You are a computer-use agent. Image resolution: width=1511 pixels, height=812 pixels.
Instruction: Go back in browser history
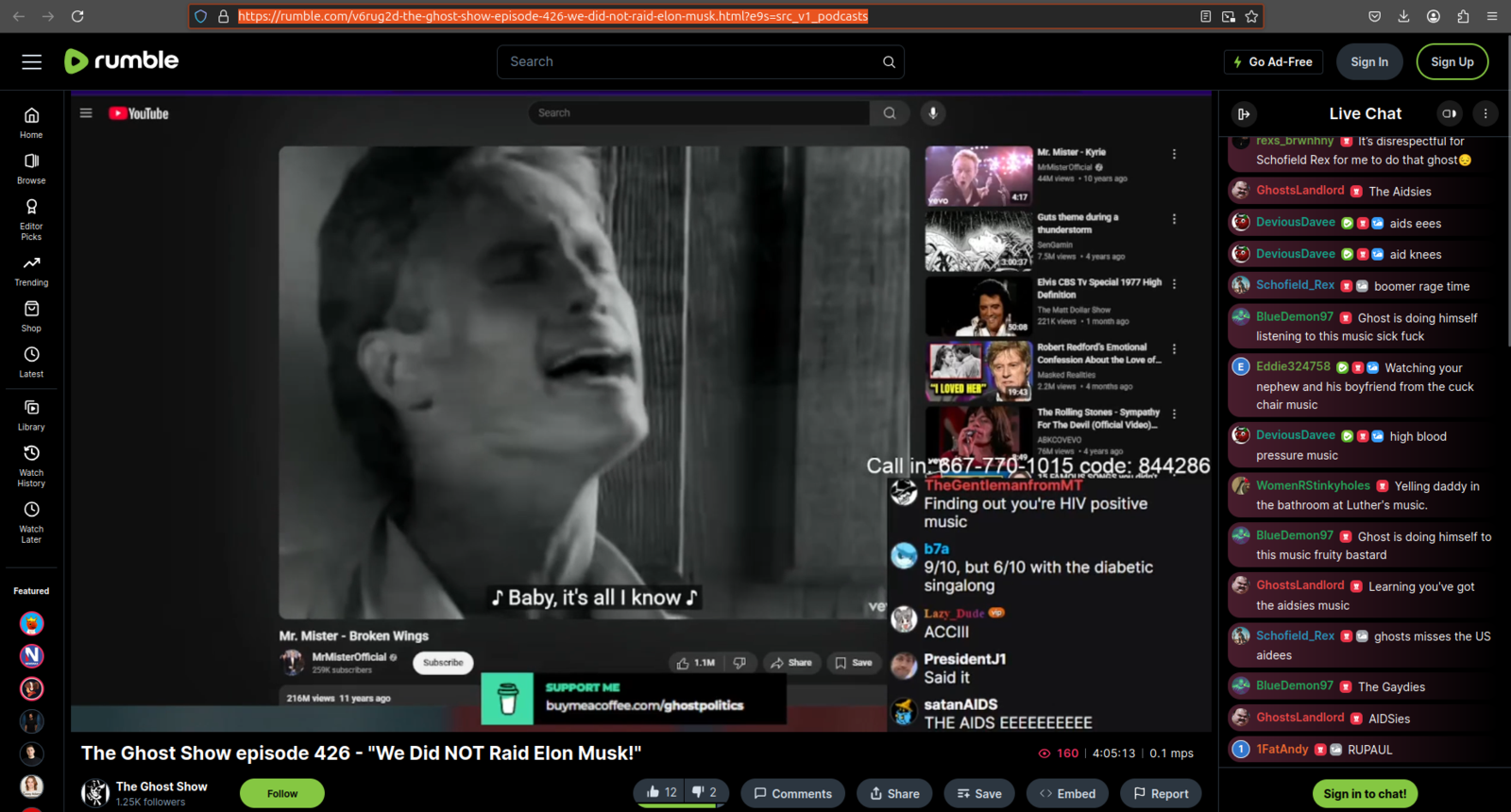click(19, 16)
